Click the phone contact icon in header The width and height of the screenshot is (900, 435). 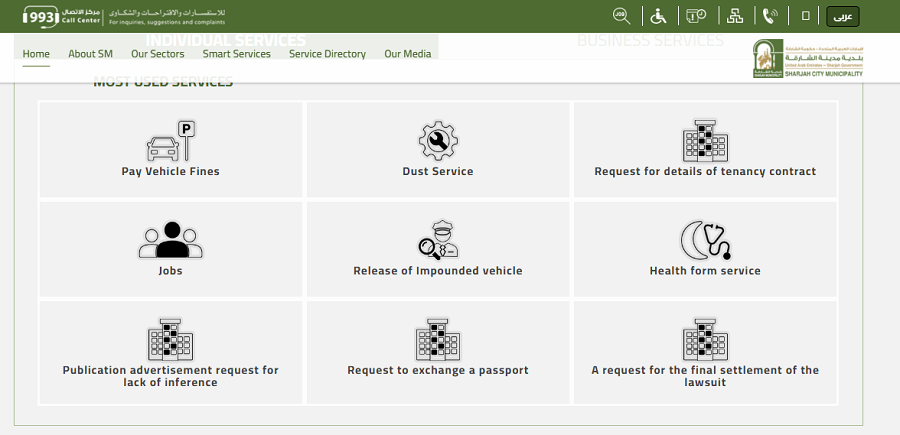point(769,16)
